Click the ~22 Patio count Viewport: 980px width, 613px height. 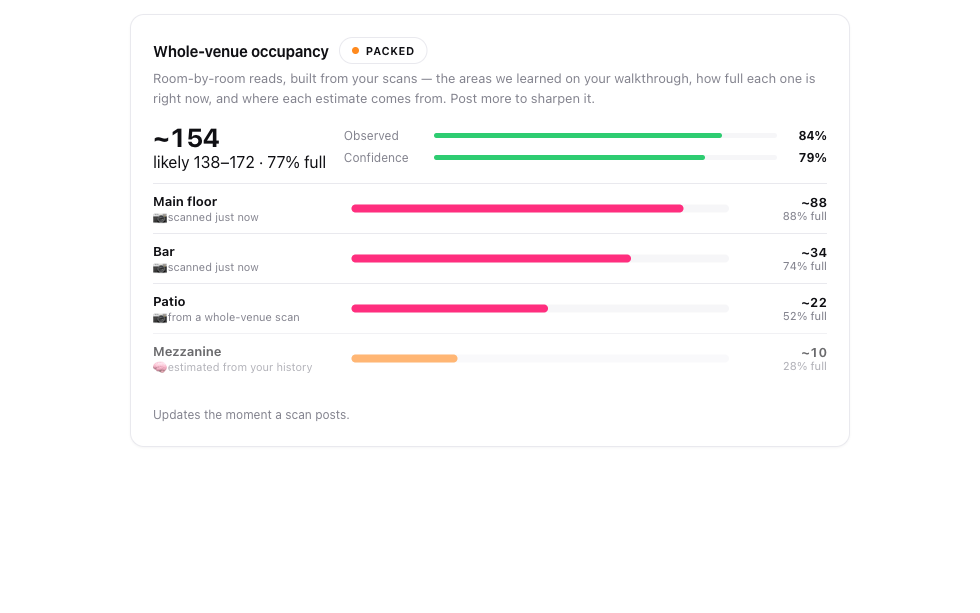point(814,302)
